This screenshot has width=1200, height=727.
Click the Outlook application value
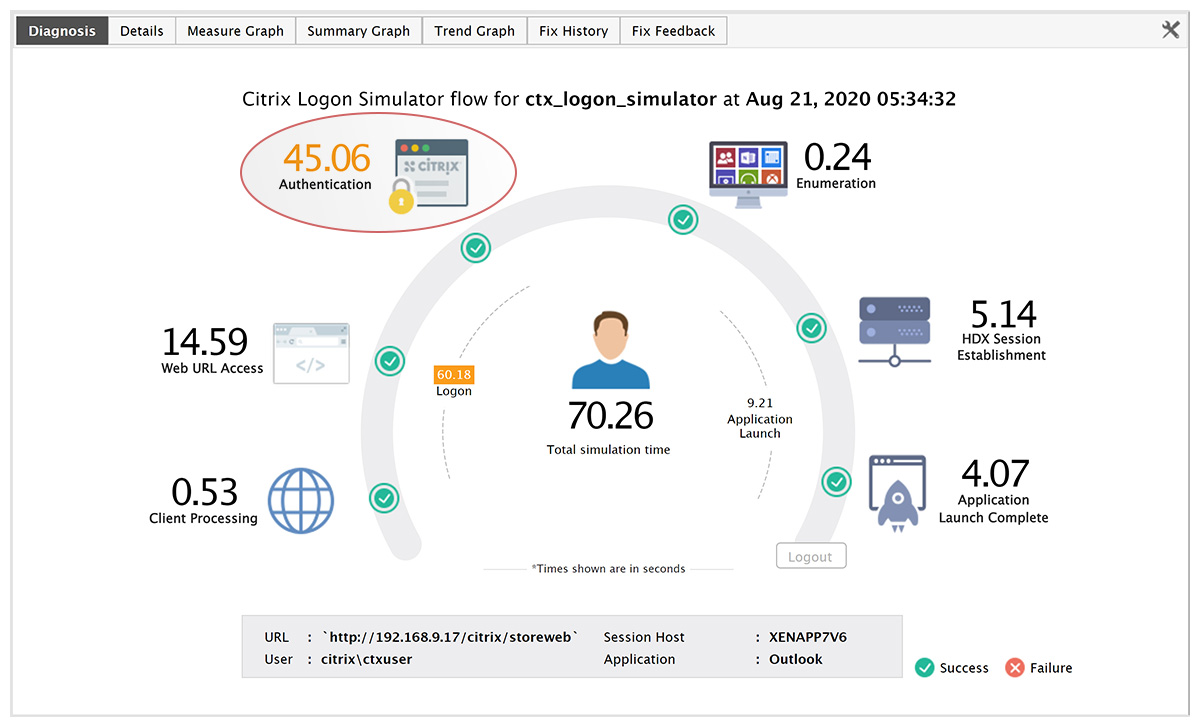click(796, 659)
